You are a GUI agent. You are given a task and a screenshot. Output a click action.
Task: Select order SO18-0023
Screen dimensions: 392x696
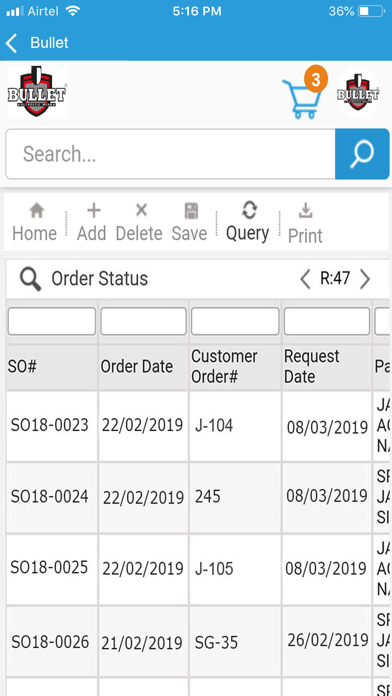(x=50, y=426)
